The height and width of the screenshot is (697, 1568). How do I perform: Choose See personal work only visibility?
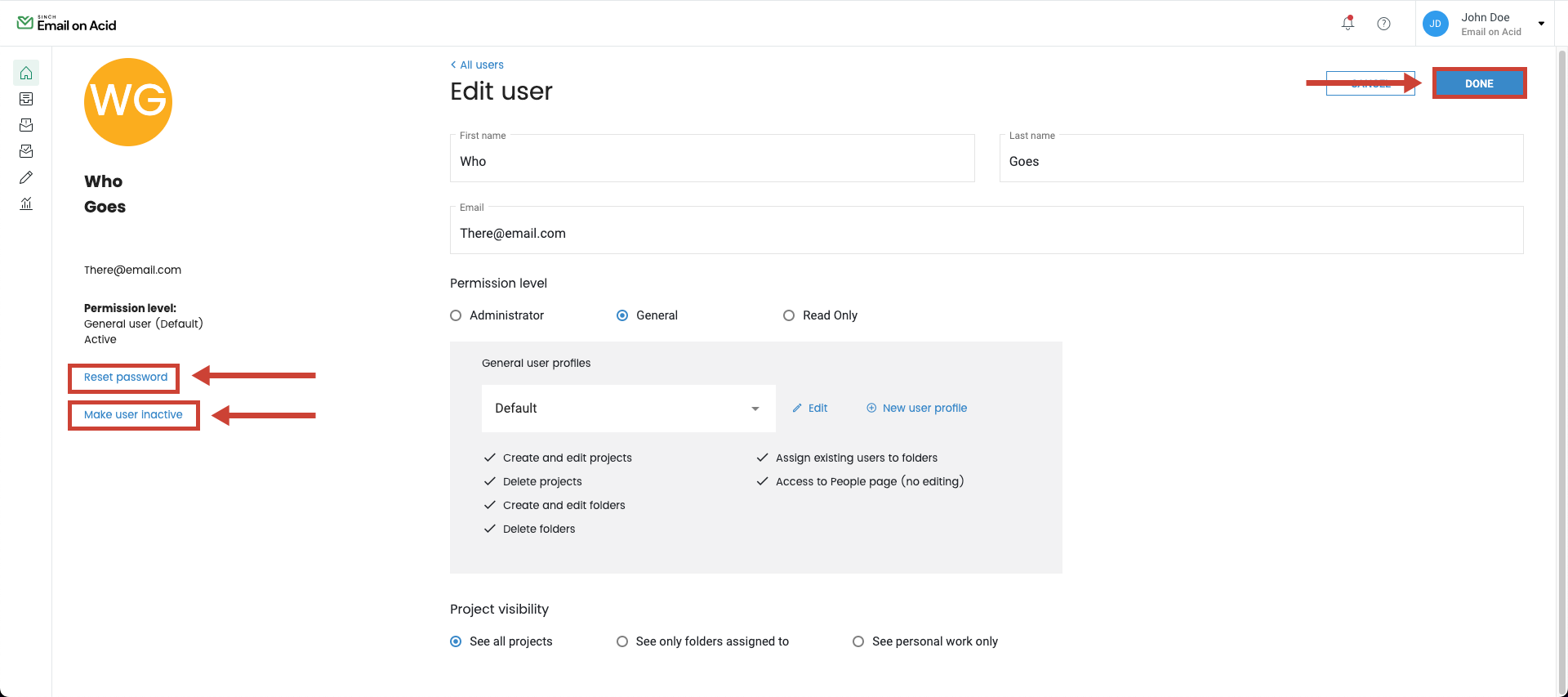858,641
